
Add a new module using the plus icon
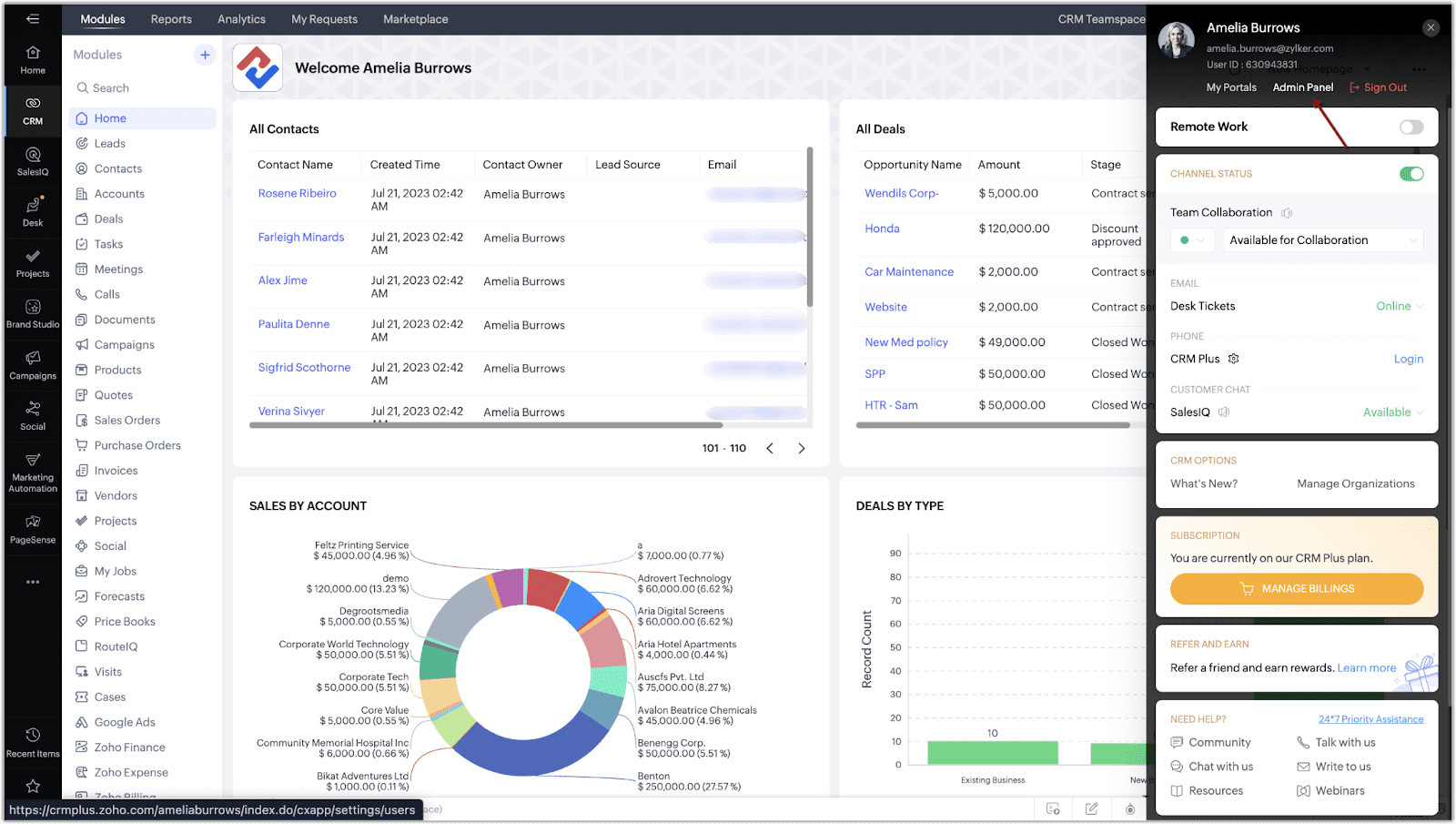[204, 55]
